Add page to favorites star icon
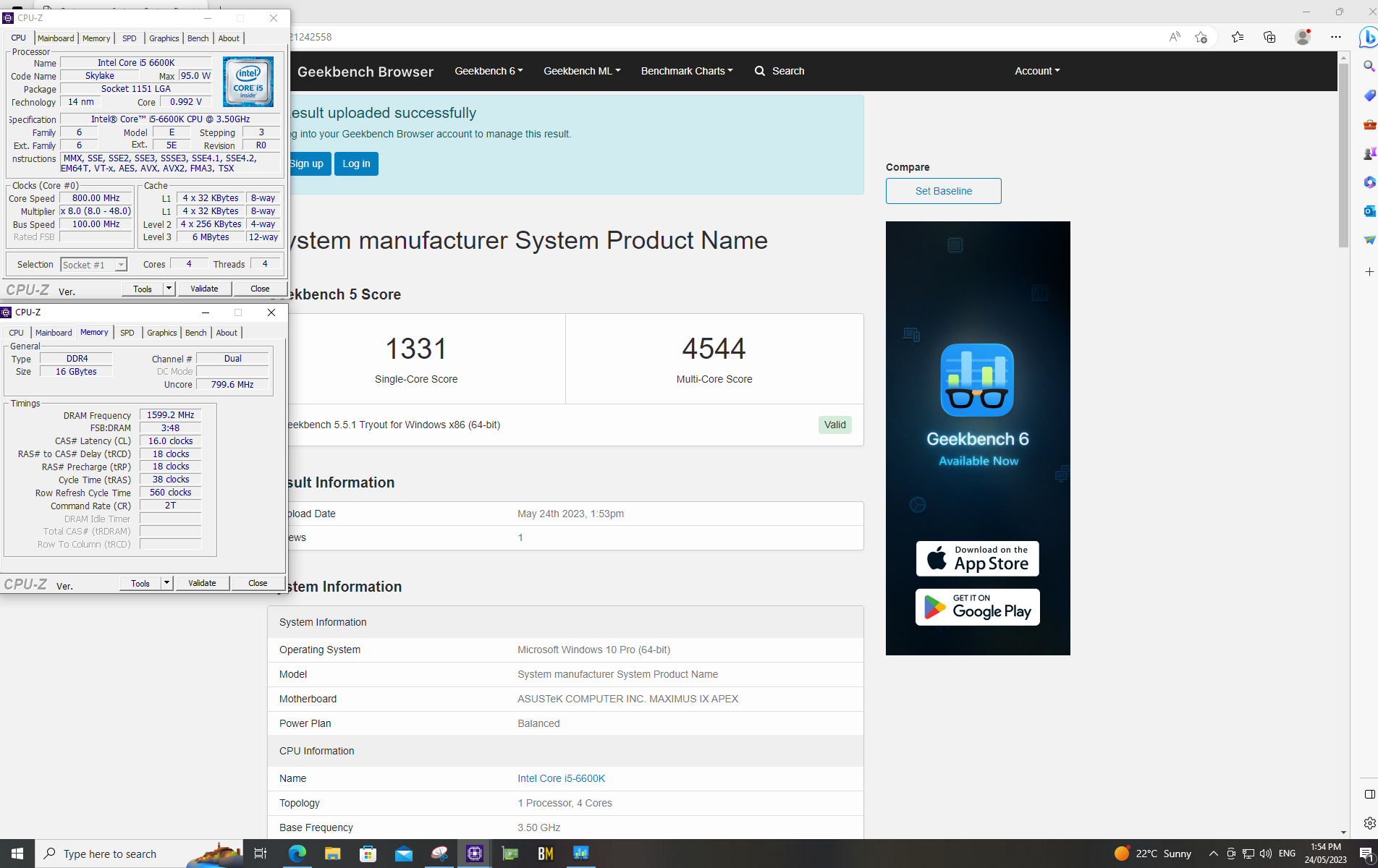The height and width of the screenshot is (868, 1378). pyautogui.click(x=1201, y=37)
